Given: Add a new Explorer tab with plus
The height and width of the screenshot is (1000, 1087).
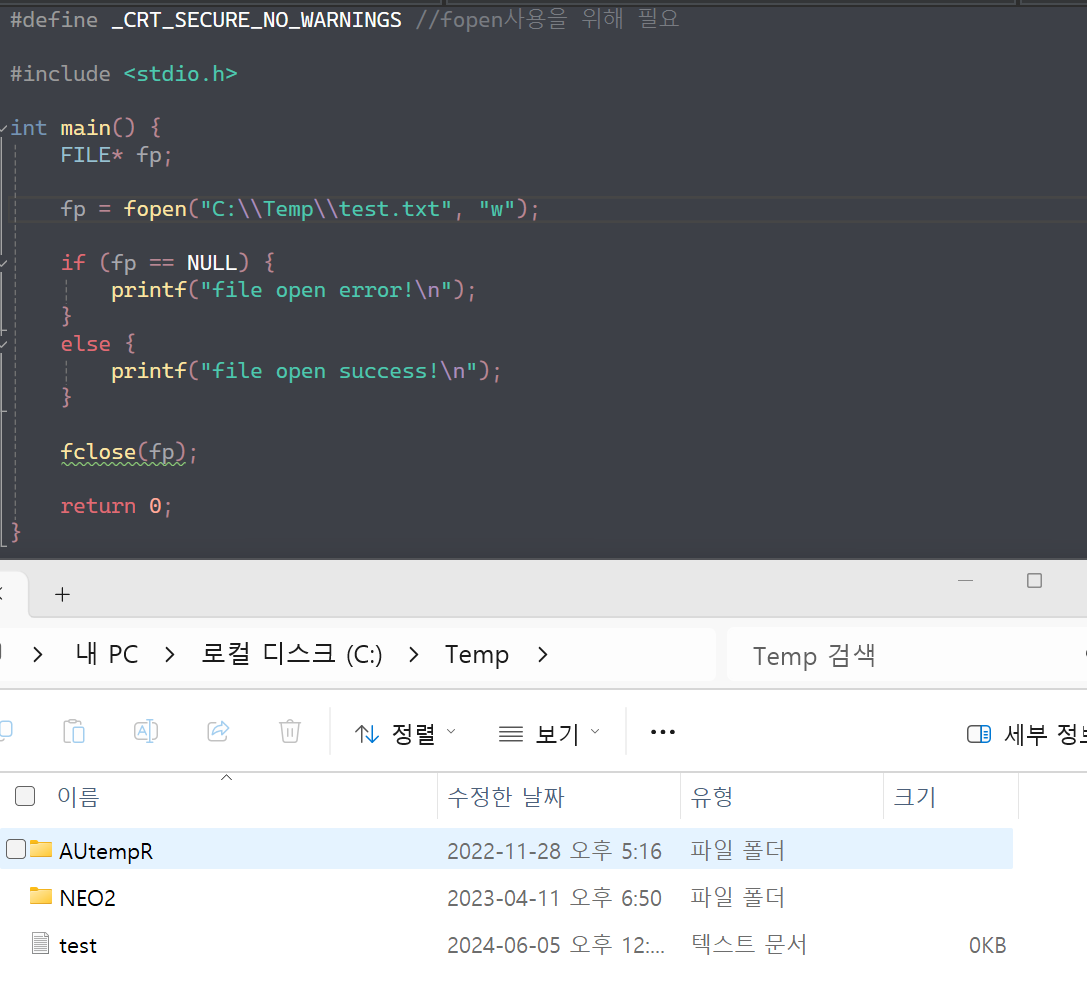Looking at the screenshot, I should pyautogui.click(x=62, y=595).
